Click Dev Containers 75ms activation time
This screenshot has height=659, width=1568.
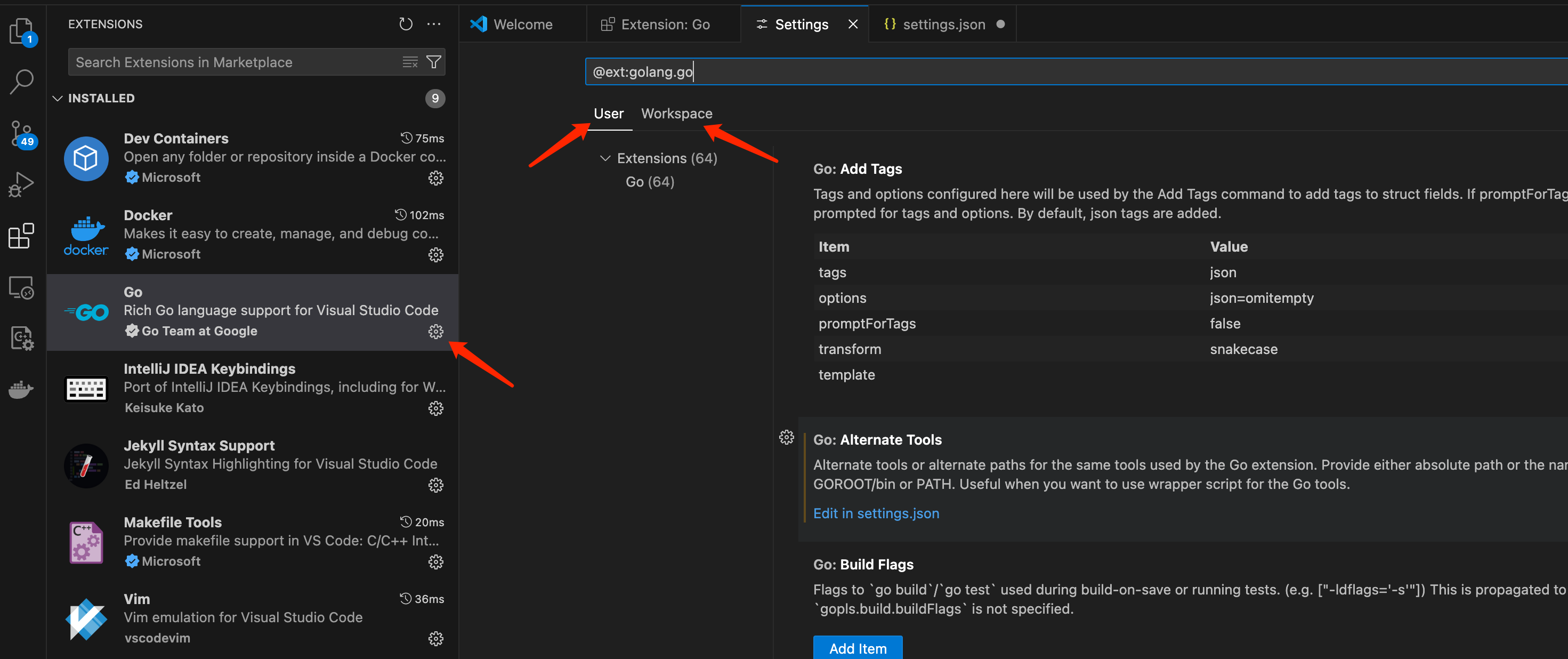click(423, 138)
